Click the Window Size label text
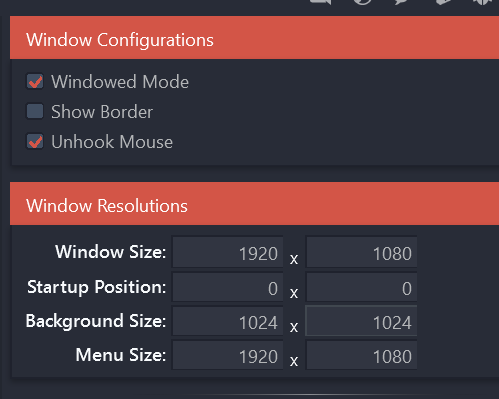The height and width of the screenshot is (399, 499). (x=111, y=252)
